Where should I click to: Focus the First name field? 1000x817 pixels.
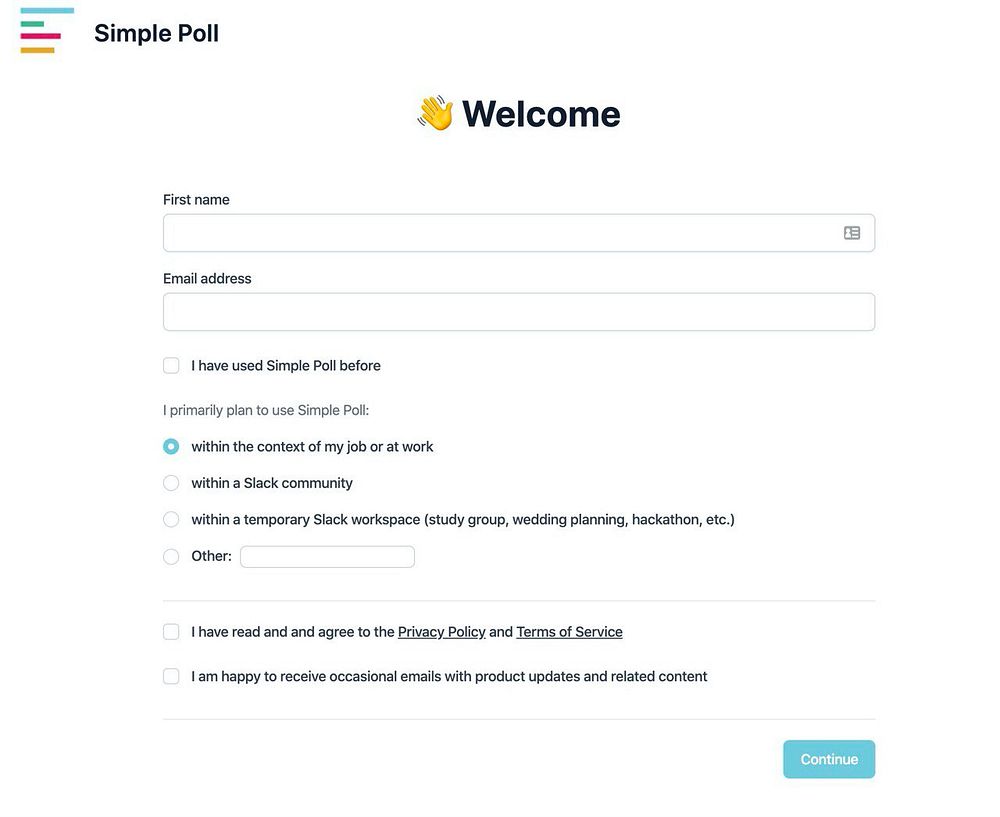point(518,233)
